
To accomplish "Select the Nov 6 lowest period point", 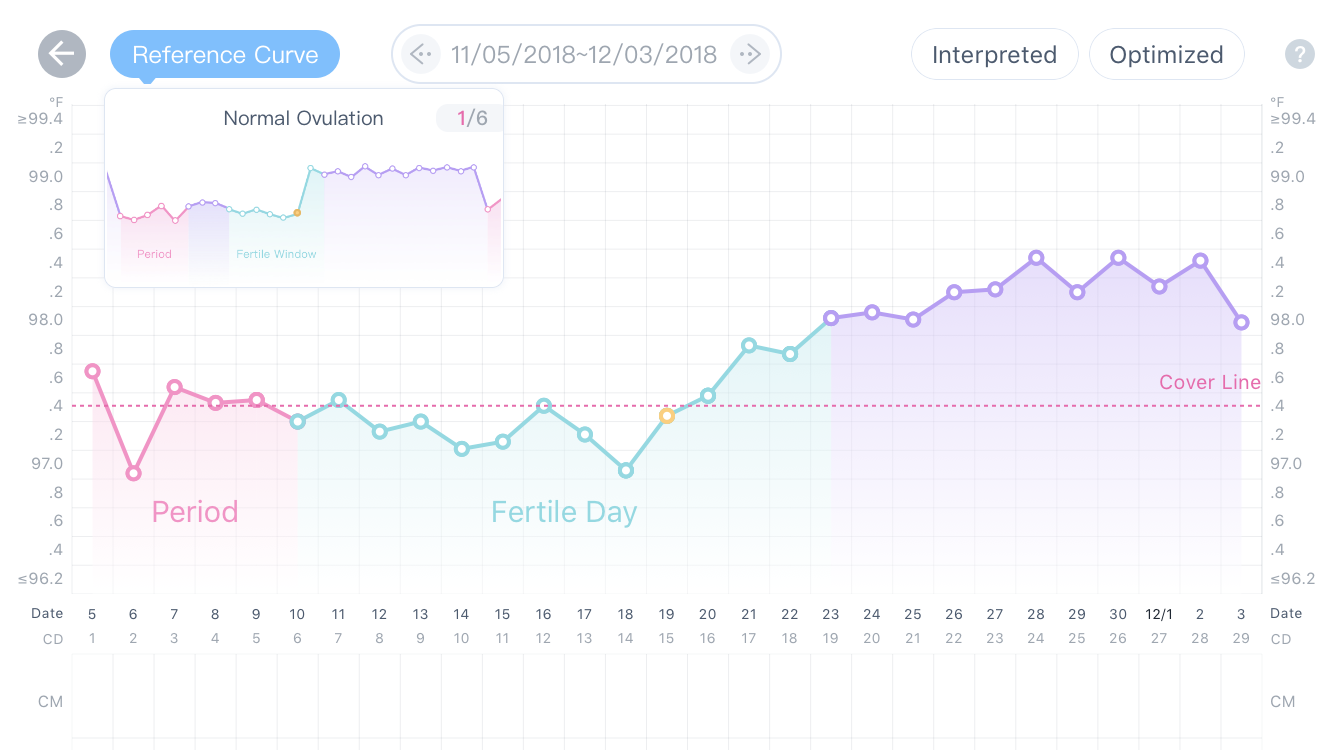I will click(133, 473).
